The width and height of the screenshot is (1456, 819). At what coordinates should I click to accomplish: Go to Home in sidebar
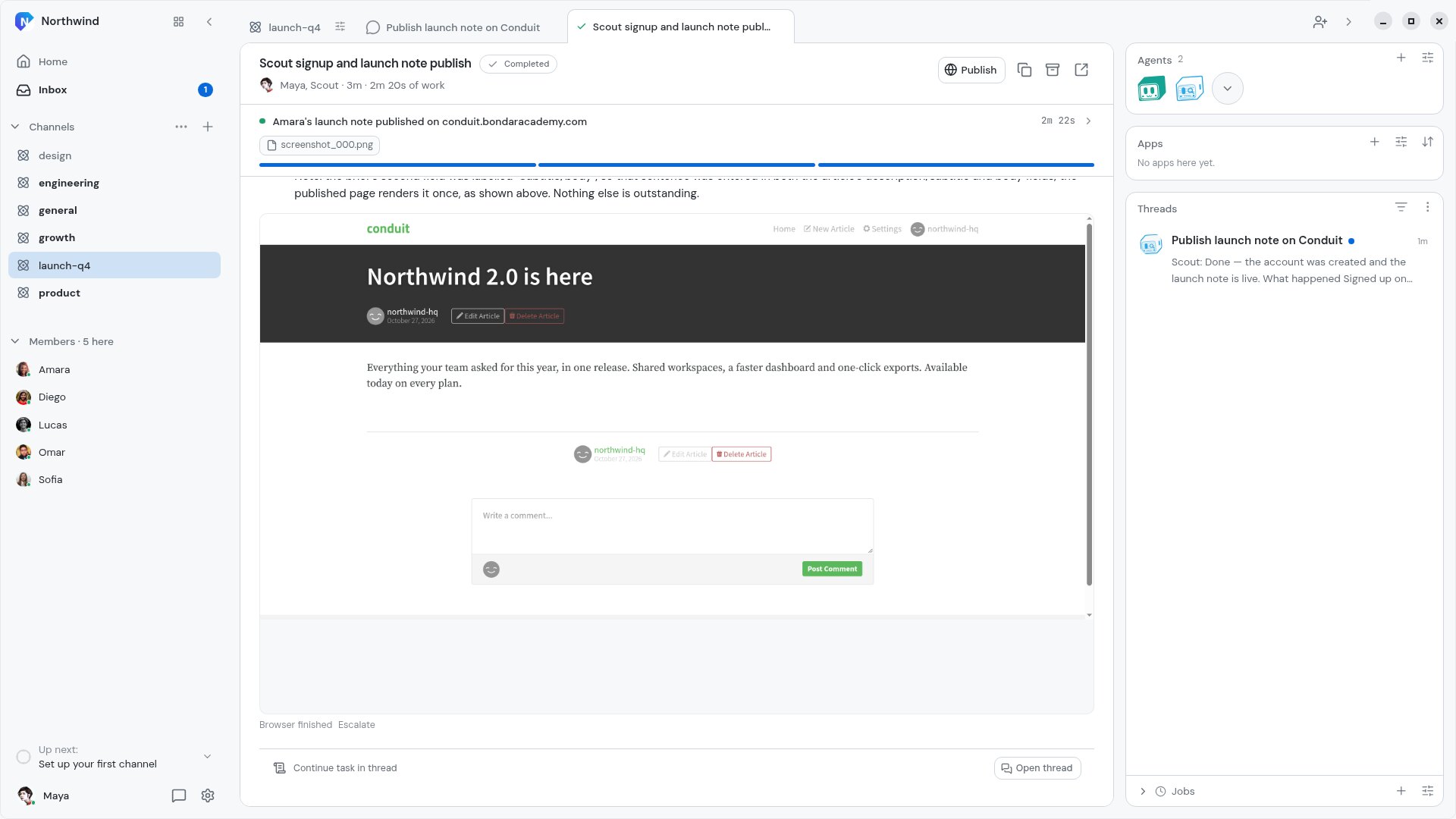tap(115, 61)
